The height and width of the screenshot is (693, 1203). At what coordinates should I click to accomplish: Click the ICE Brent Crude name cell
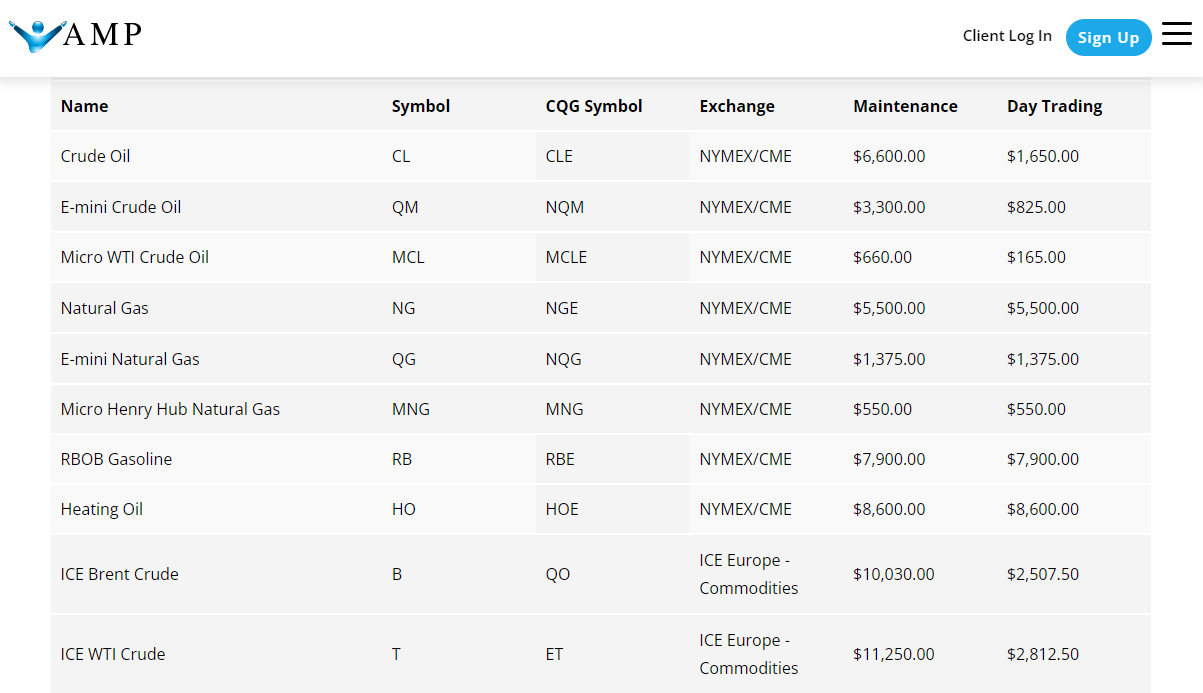pyautogui.click(x=119, y=574)
